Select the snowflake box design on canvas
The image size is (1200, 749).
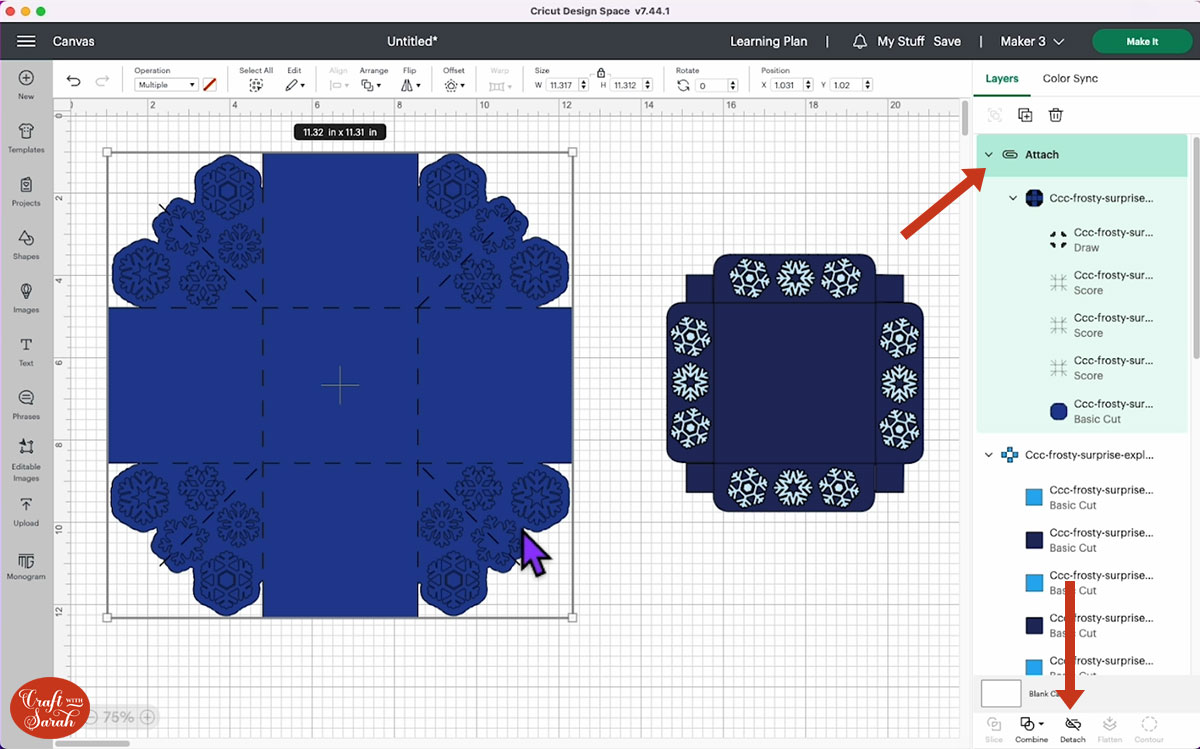pos(340,385)
